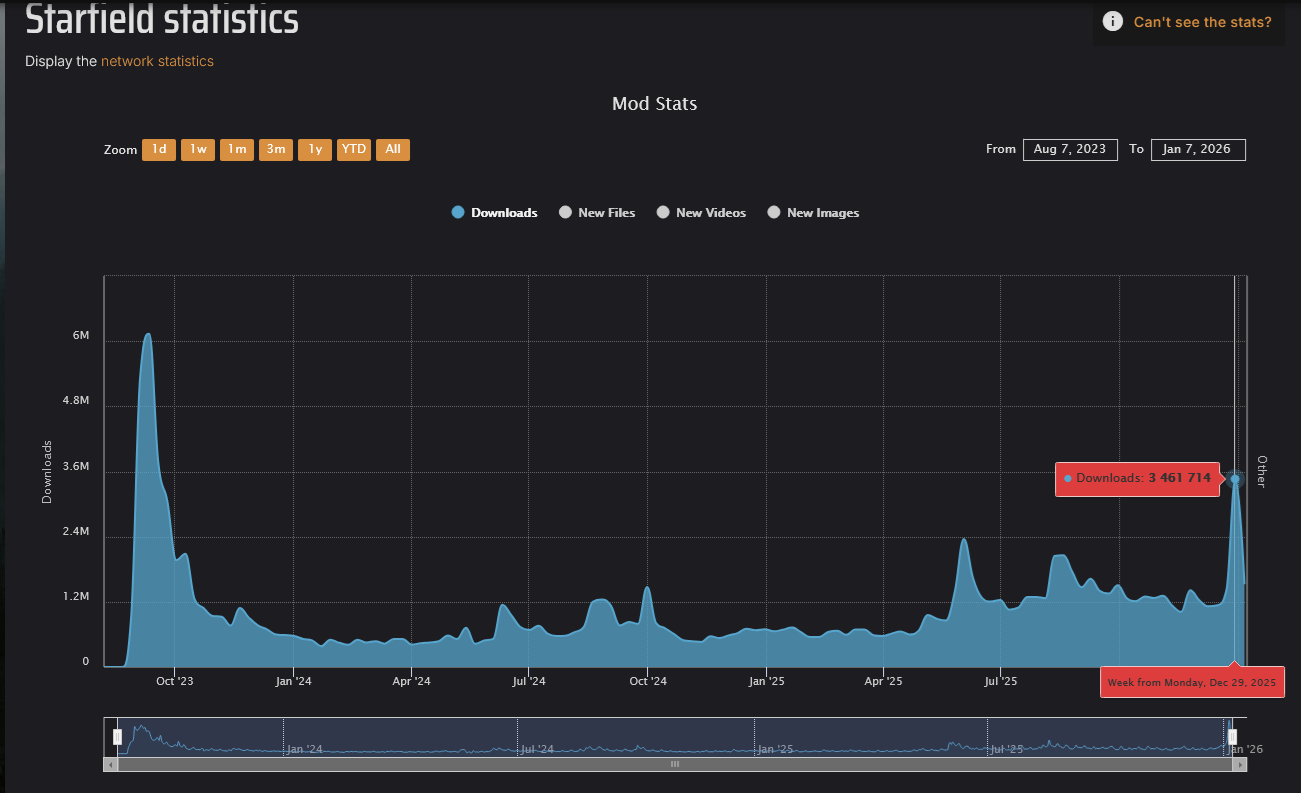Click the "Mod Stats" chart title
The width and height of the screenshot is (1301, 793).
click(654, 104)
